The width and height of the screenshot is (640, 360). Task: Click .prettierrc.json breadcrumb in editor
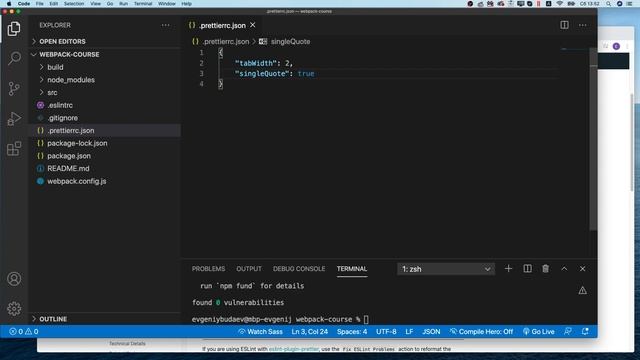point(226,42)
